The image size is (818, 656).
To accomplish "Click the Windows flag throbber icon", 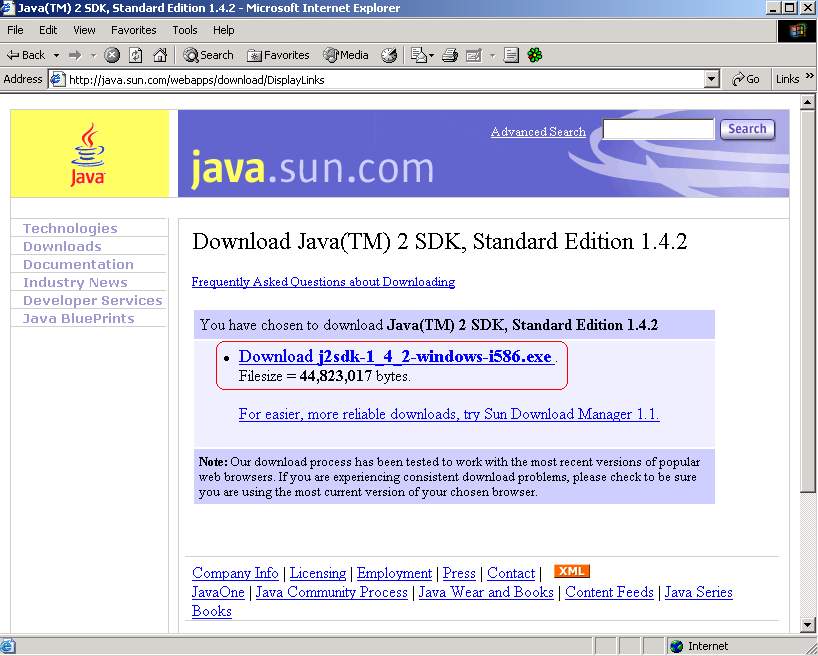I will tap(797, 31).
